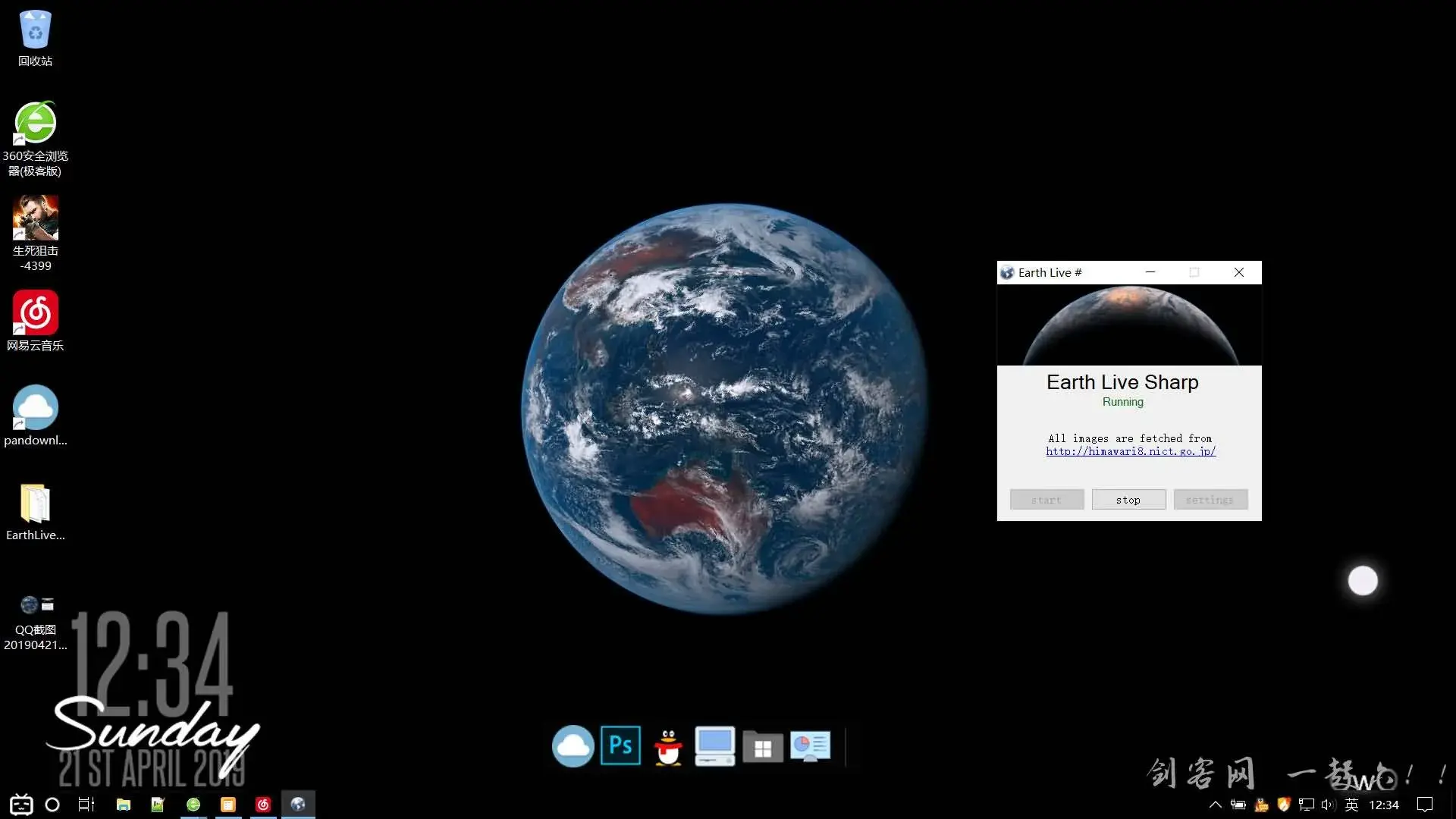Screen dimensions: 1456x819
Task: Select the Recycle Bin desktop icon
Action: pyautogui.click(x=35, y=39)
